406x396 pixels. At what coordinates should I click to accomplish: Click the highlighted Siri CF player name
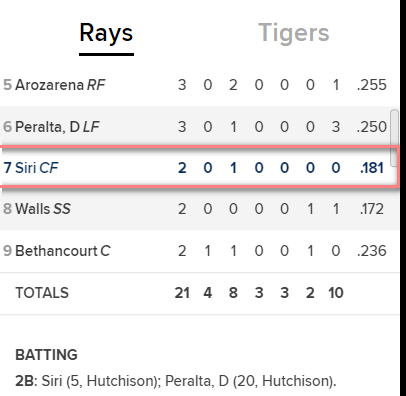[x=37, y=168]
